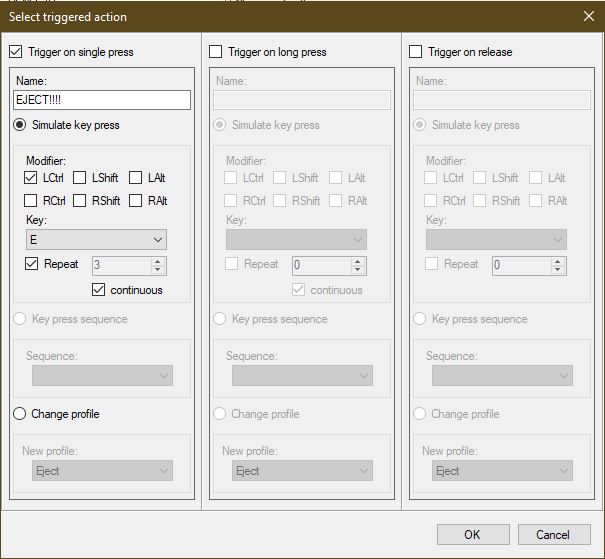Select Change profile in single press panel
The height and width of the screenshot is (559, 605).
click(x=20, y=414)
